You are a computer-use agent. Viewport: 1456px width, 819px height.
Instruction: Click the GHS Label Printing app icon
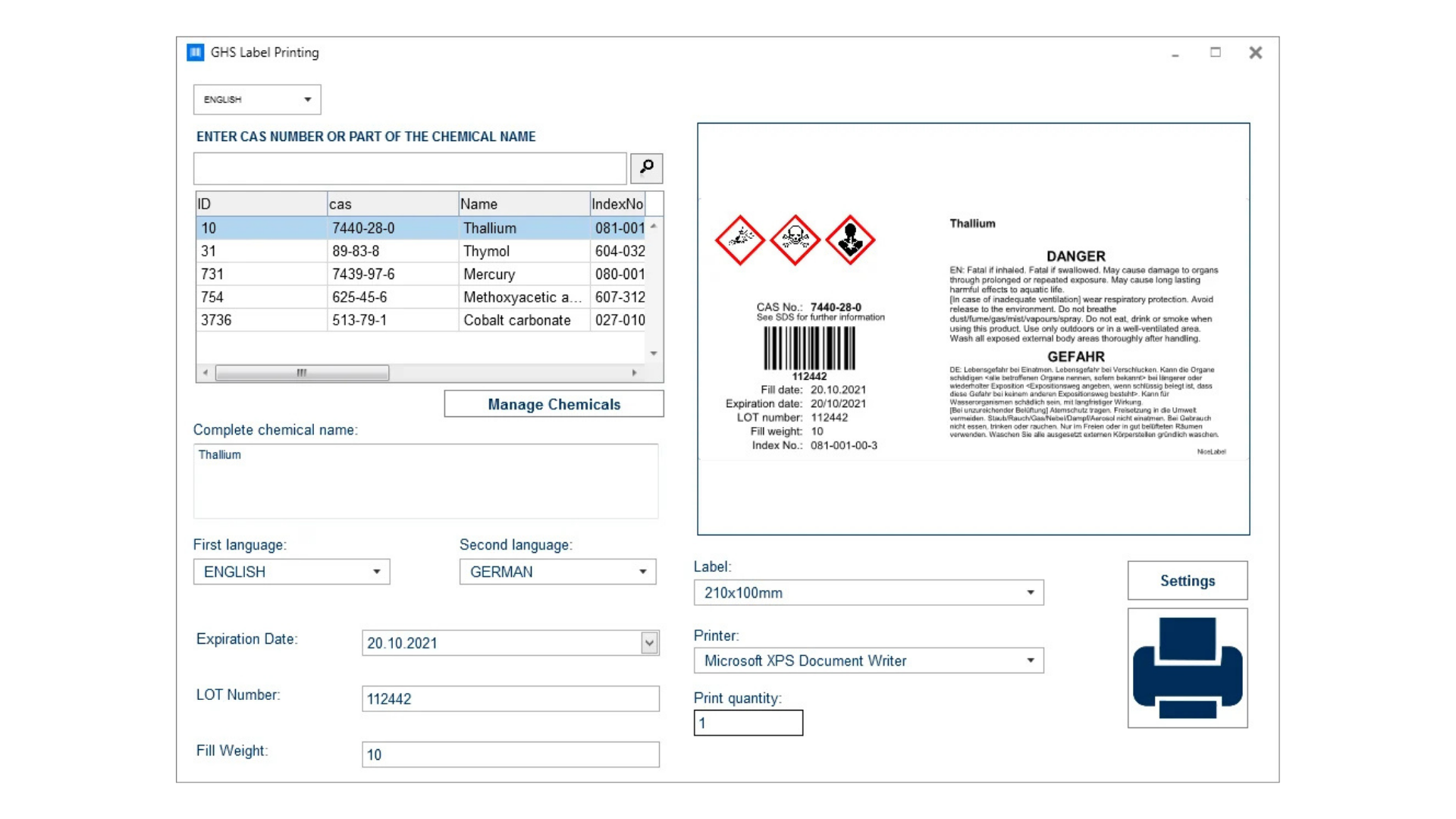tap(196, 52)
